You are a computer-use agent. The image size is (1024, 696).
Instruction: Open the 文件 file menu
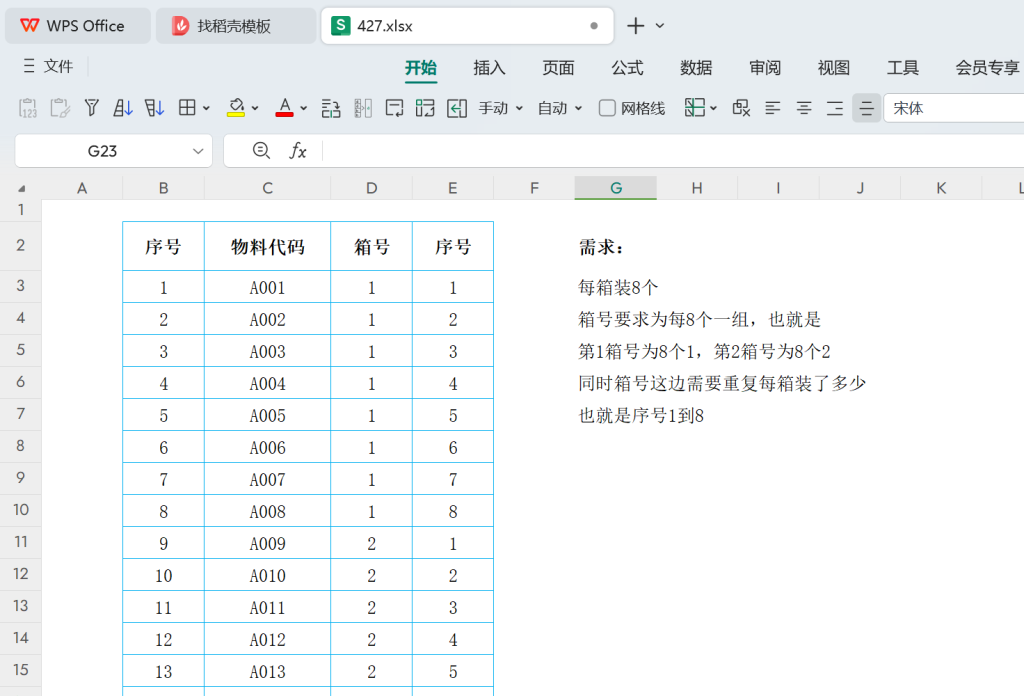[x=48, y=66]
